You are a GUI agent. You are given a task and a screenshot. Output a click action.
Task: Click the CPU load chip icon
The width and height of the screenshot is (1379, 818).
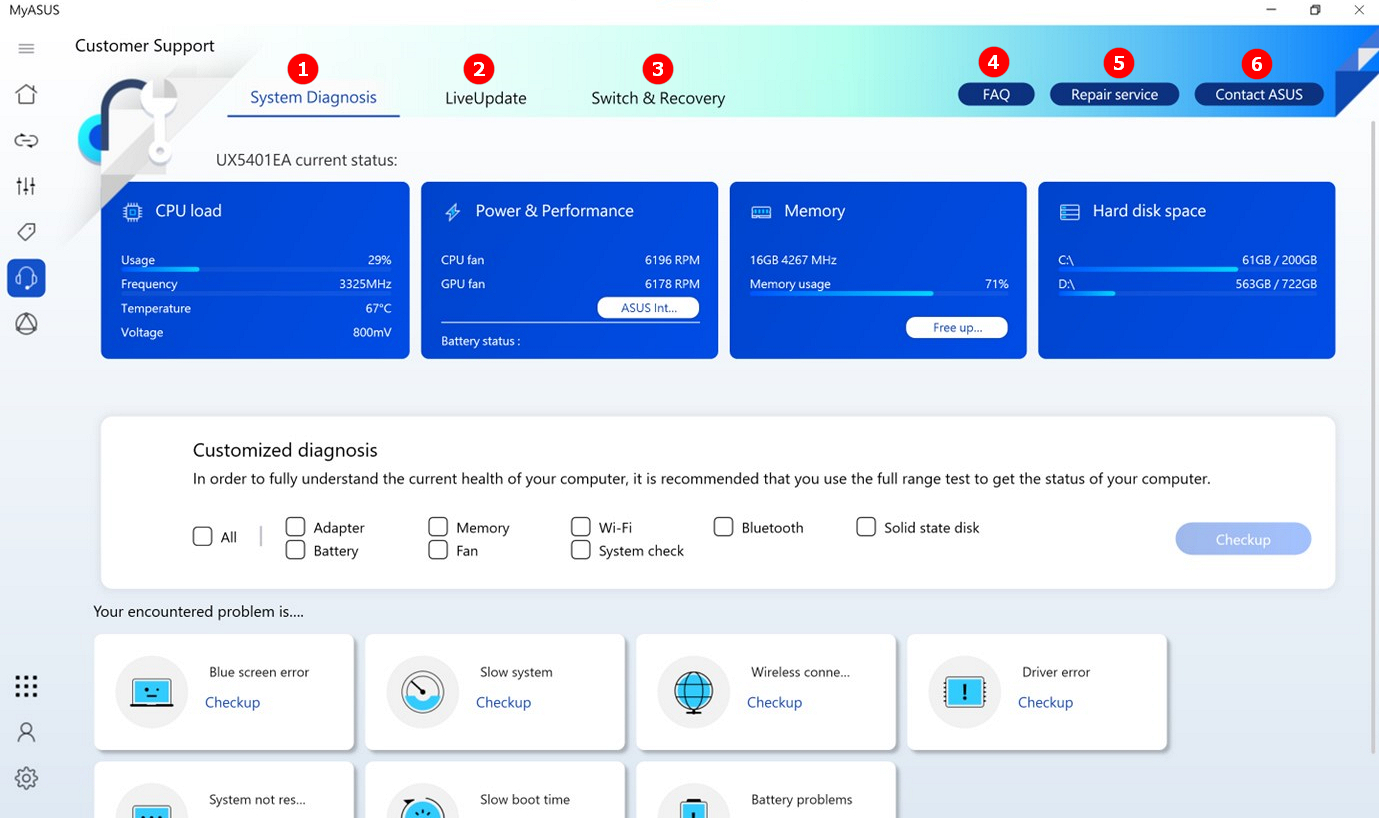click(x=132, y=211)
